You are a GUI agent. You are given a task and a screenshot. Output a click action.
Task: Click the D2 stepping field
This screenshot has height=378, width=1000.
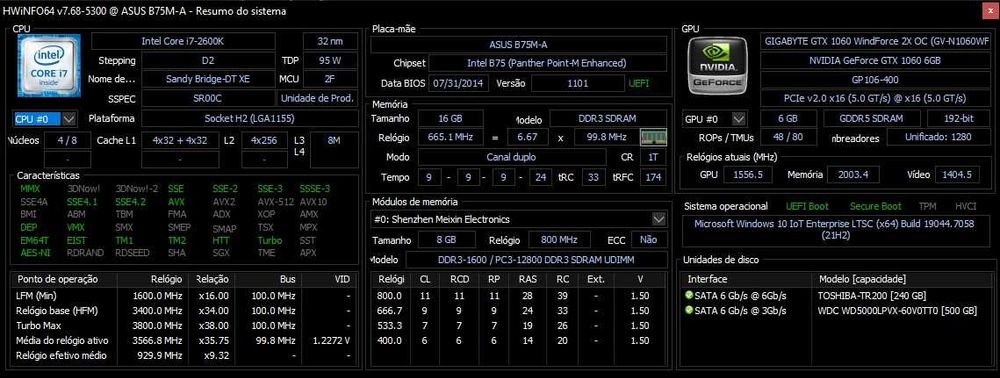(208, 61)
